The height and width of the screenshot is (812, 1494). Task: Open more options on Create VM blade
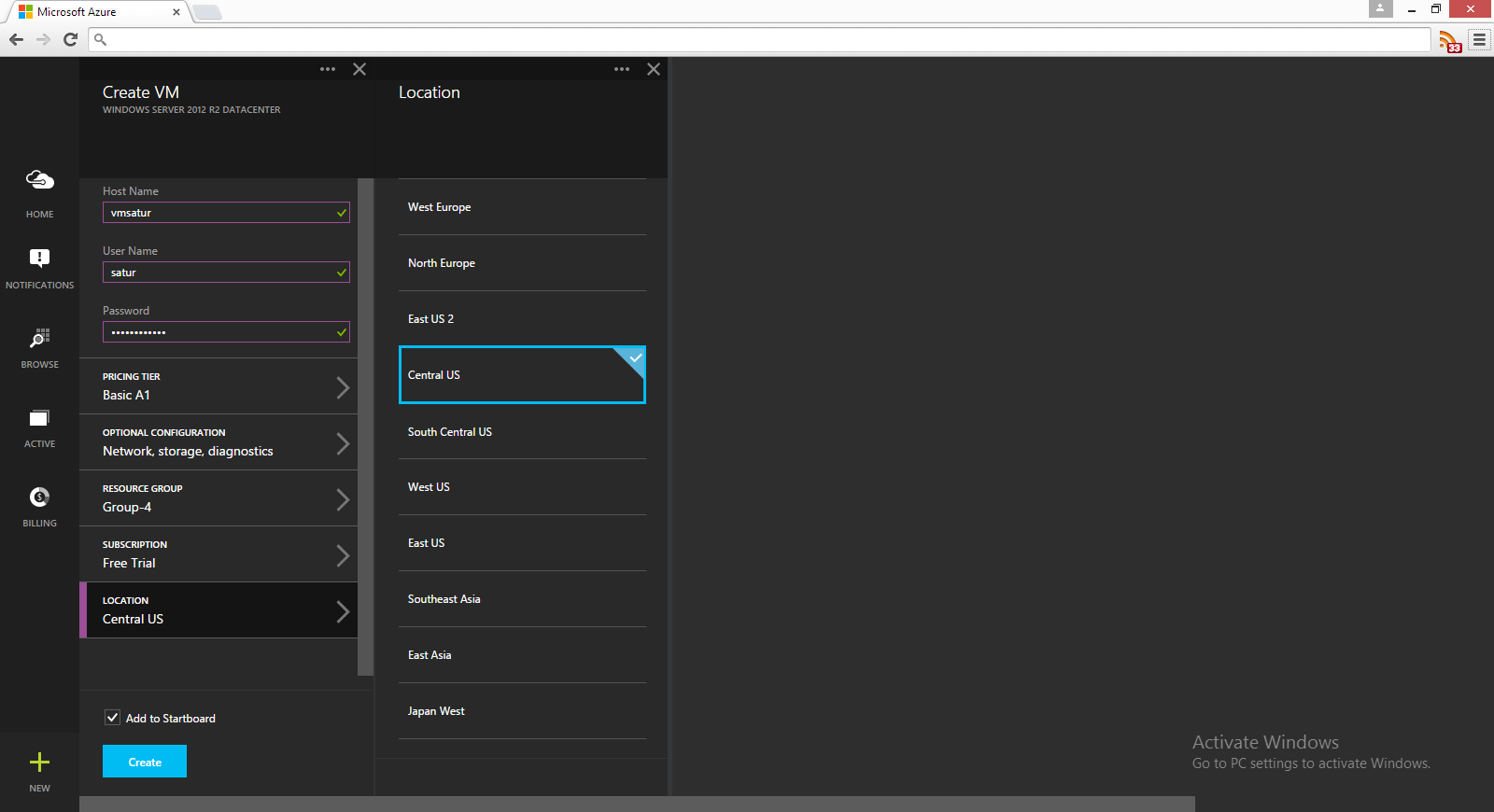328,69
